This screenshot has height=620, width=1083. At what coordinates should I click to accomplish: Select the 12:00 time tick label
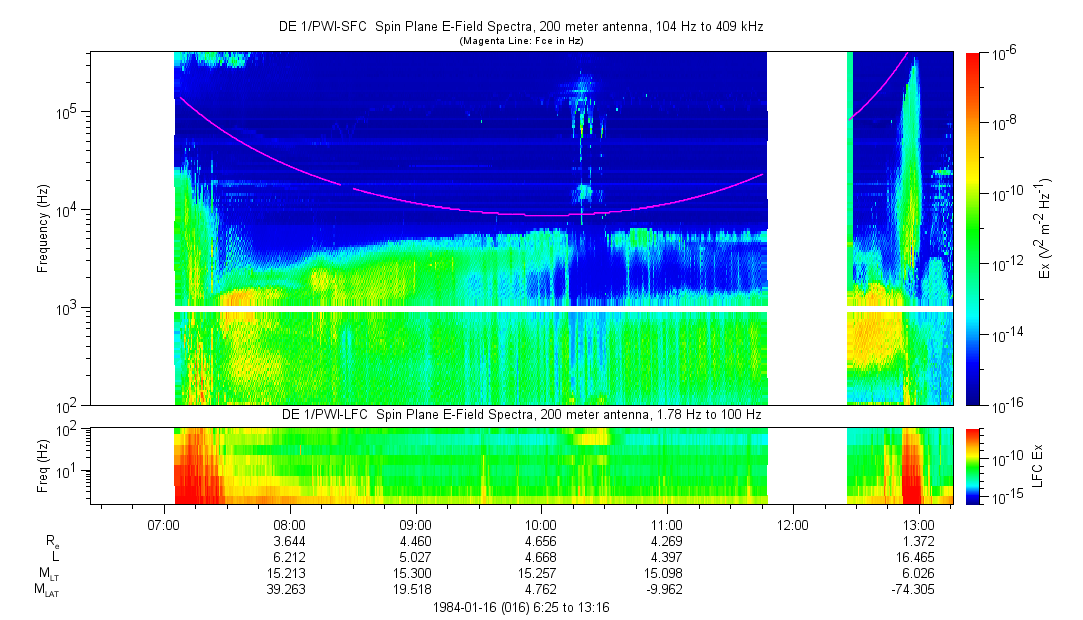click(792, 523)
